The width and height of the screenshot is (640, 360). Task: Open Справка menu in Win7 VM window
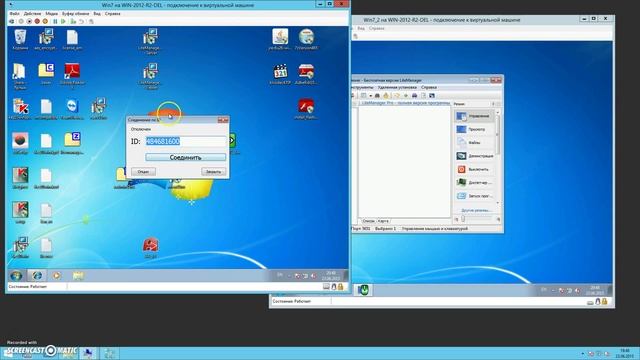[113, 13]
